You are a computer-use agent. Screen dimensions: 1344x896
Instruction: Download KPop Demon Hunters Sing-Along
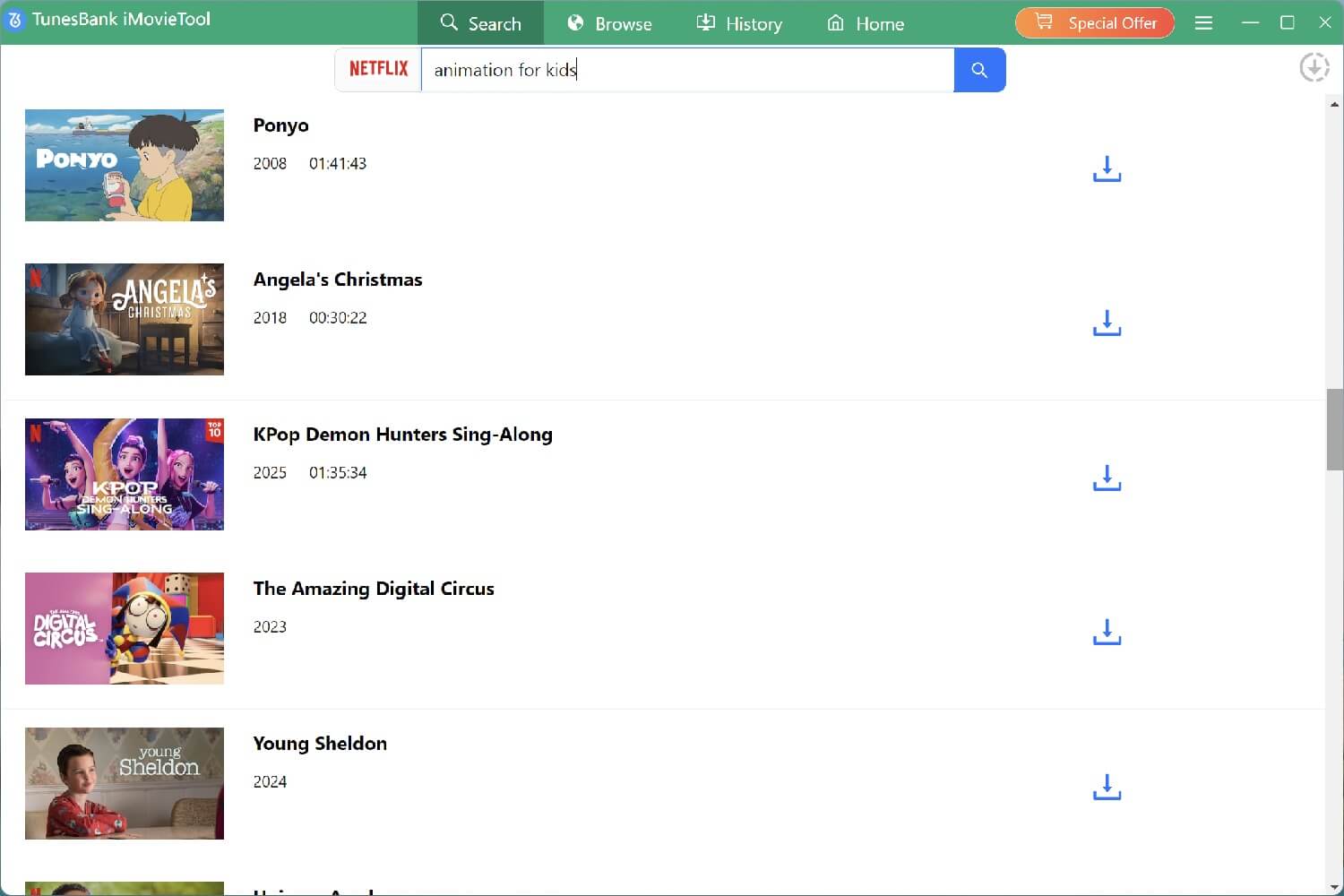[x=1107, y=478]
